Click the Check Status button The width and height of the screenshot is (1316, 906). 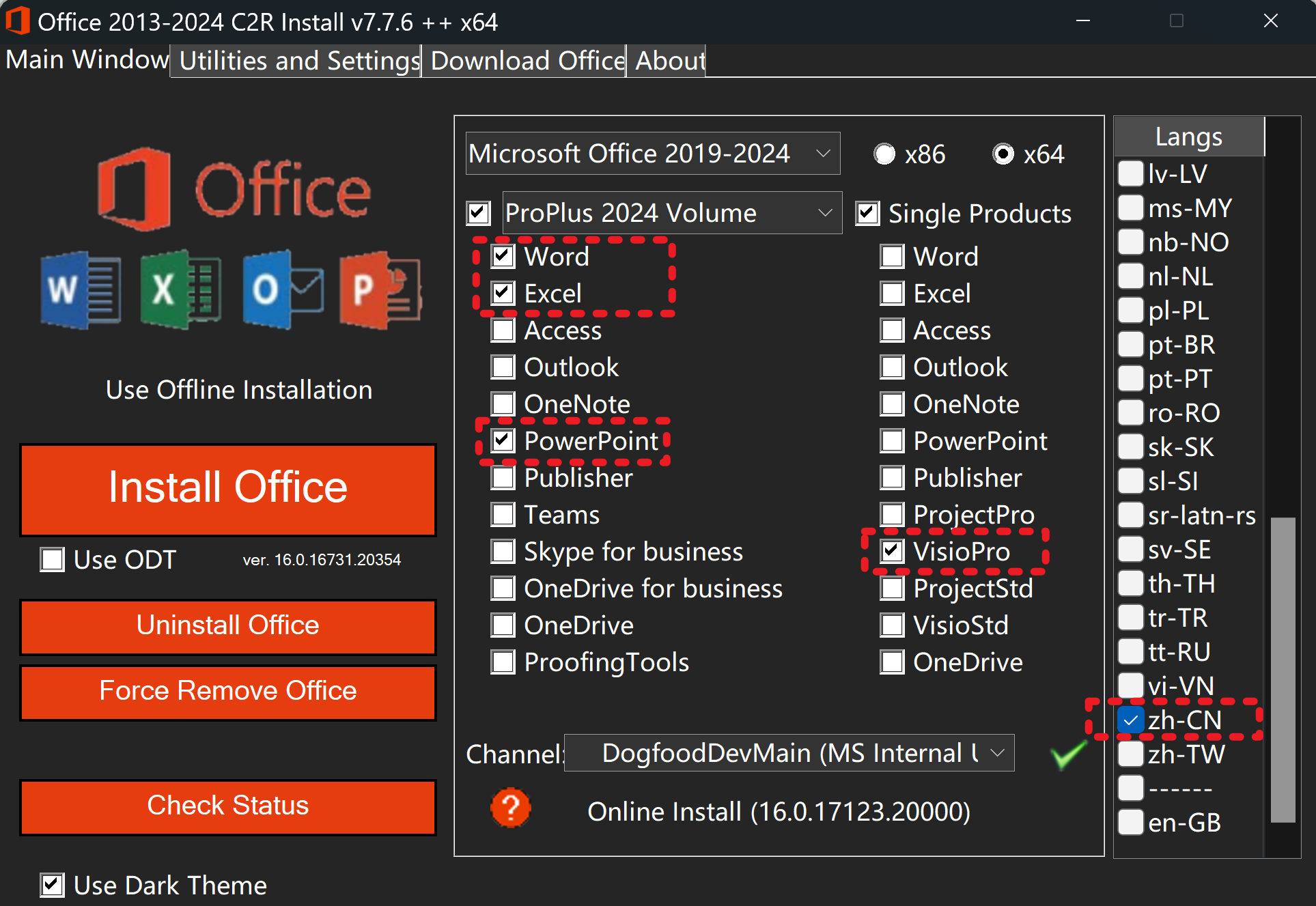coord(228,806)
